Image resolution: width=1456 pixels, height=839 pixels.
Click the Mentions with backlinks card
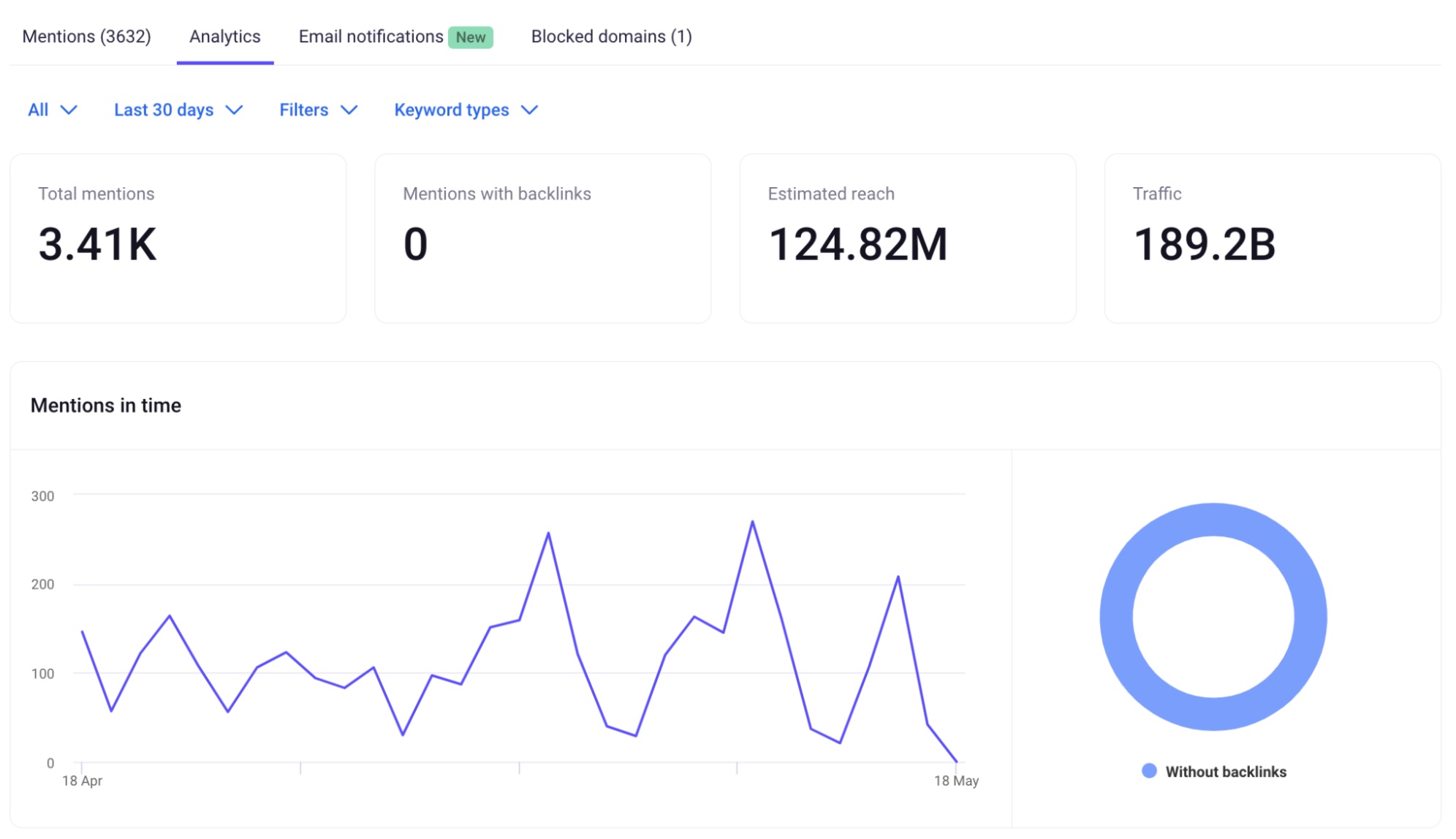pyautogui.click(x=542, y=238)
